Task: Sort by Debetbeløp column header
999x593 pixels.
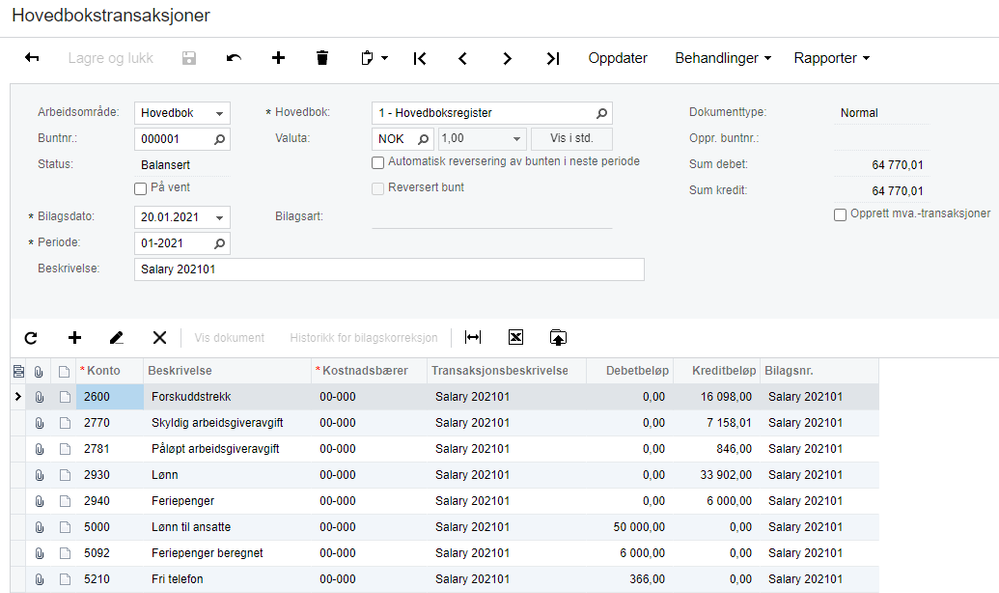Action: point(629,371)
